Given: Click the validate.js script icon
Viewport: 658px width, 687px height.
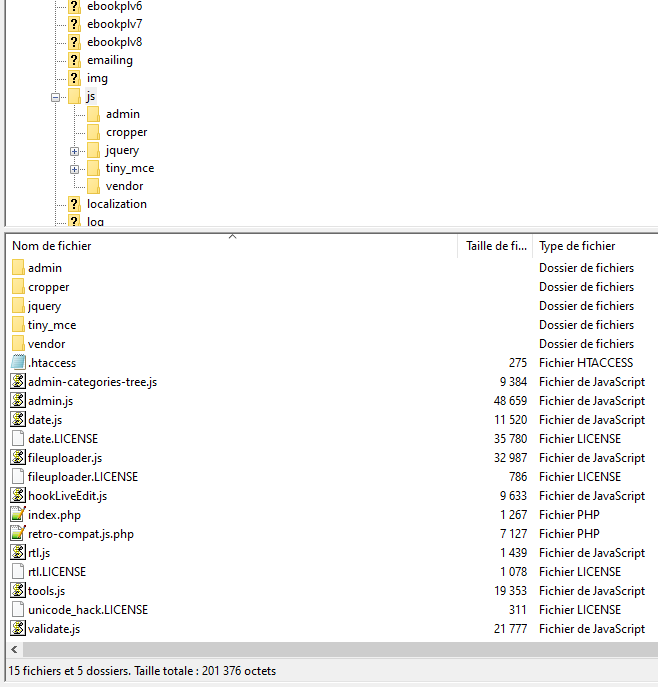Looking at the screenshot, I should [x=18, y=629].
